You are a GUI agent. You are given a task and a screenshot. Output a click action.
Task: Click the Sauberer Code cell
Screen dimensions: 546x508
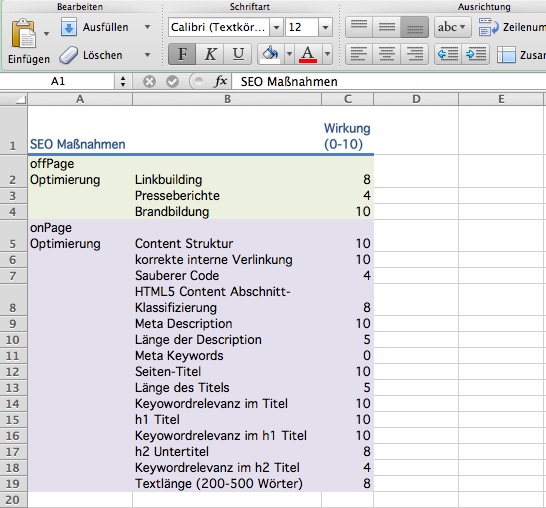pyautogui.click(x=227, y=276)
